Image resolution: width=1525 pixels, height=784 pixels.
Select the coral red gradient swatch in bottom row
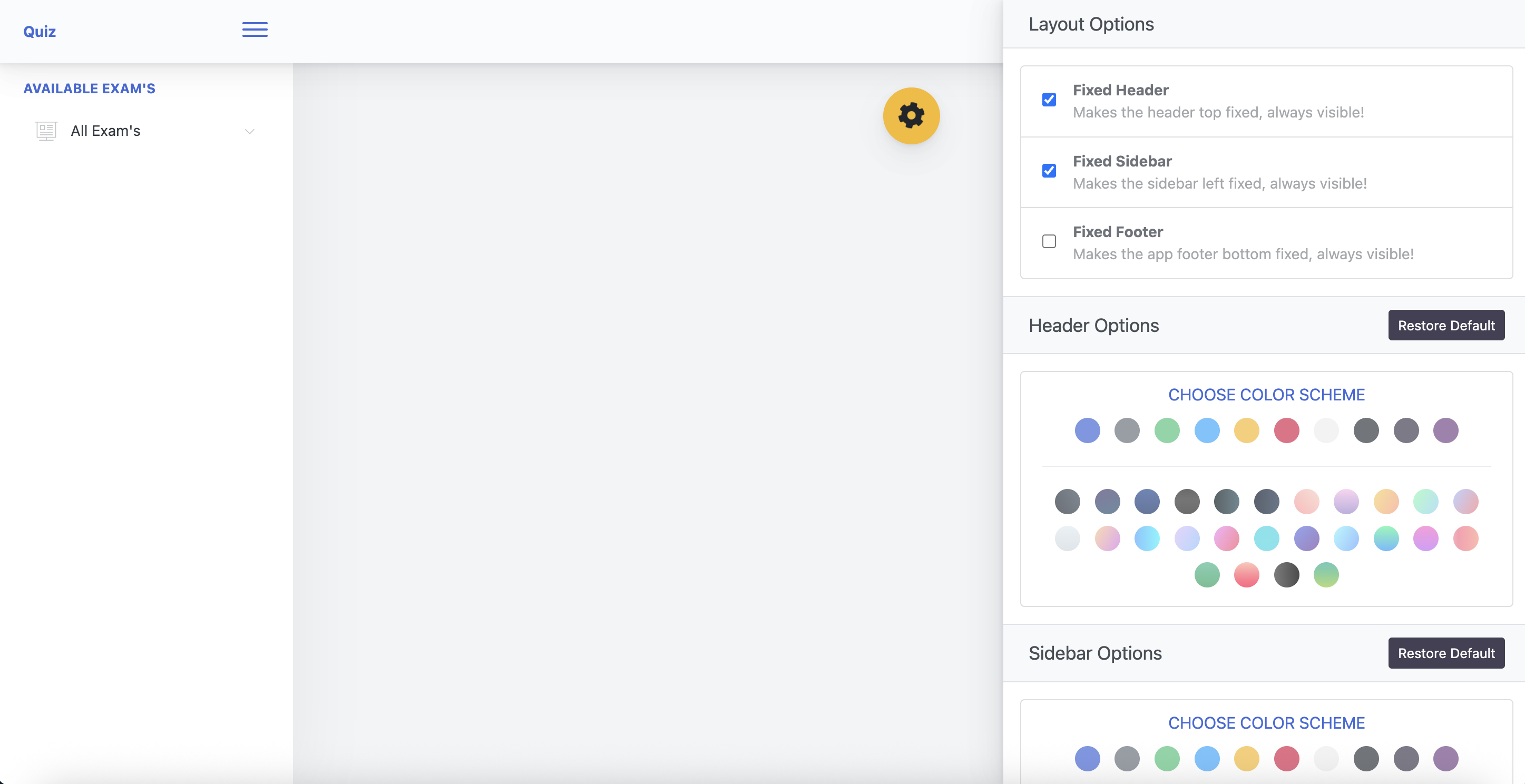point(1247,575)
